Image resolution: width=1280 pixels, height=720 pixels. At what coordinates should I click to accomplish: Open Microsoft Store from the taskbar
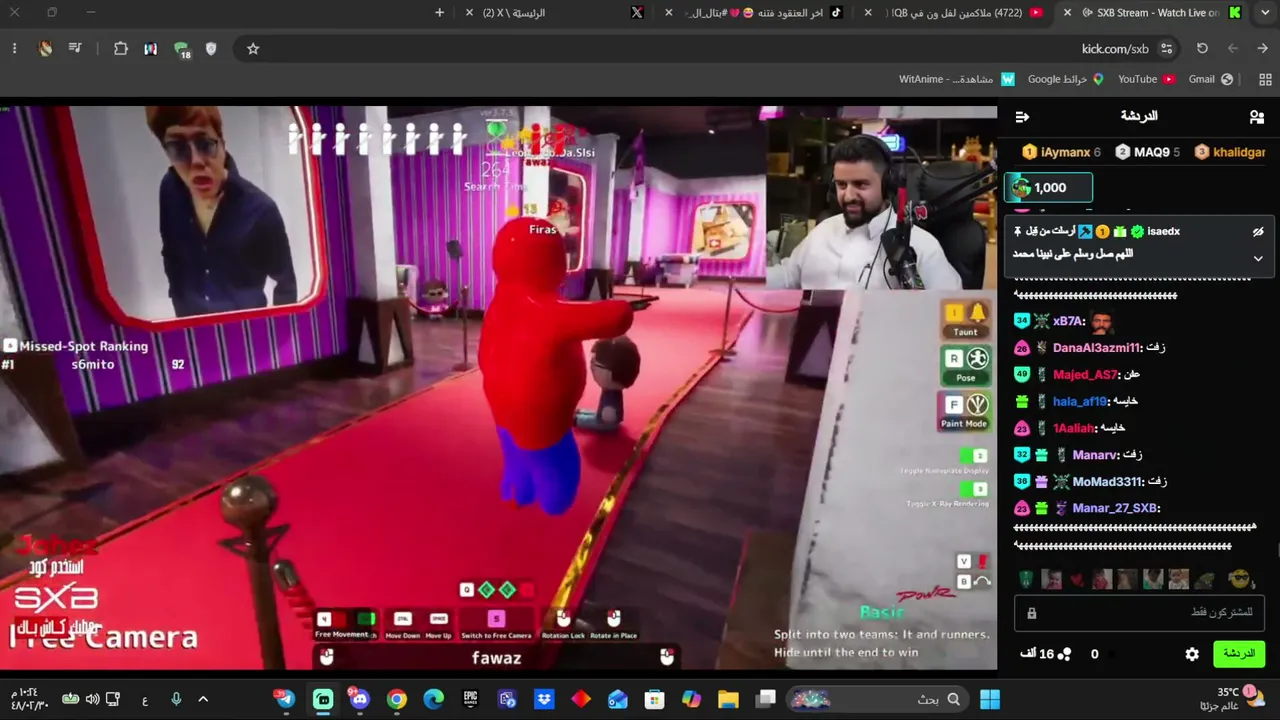point(654,699)
